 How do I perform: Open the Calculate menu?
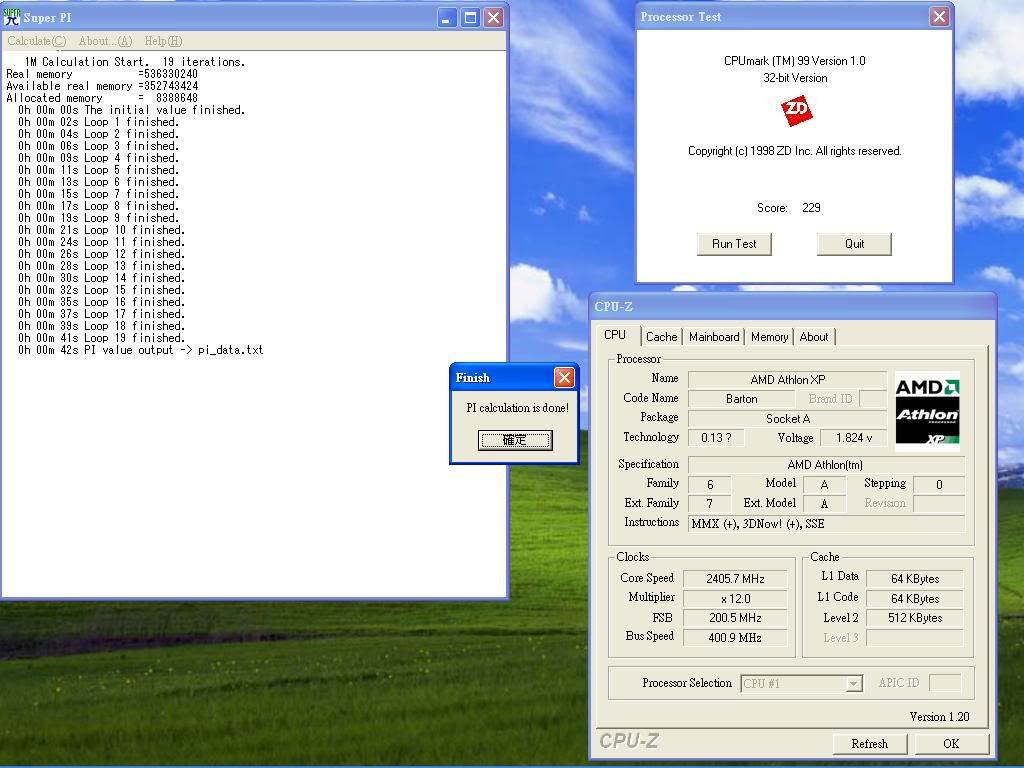[x=36, y=41]
